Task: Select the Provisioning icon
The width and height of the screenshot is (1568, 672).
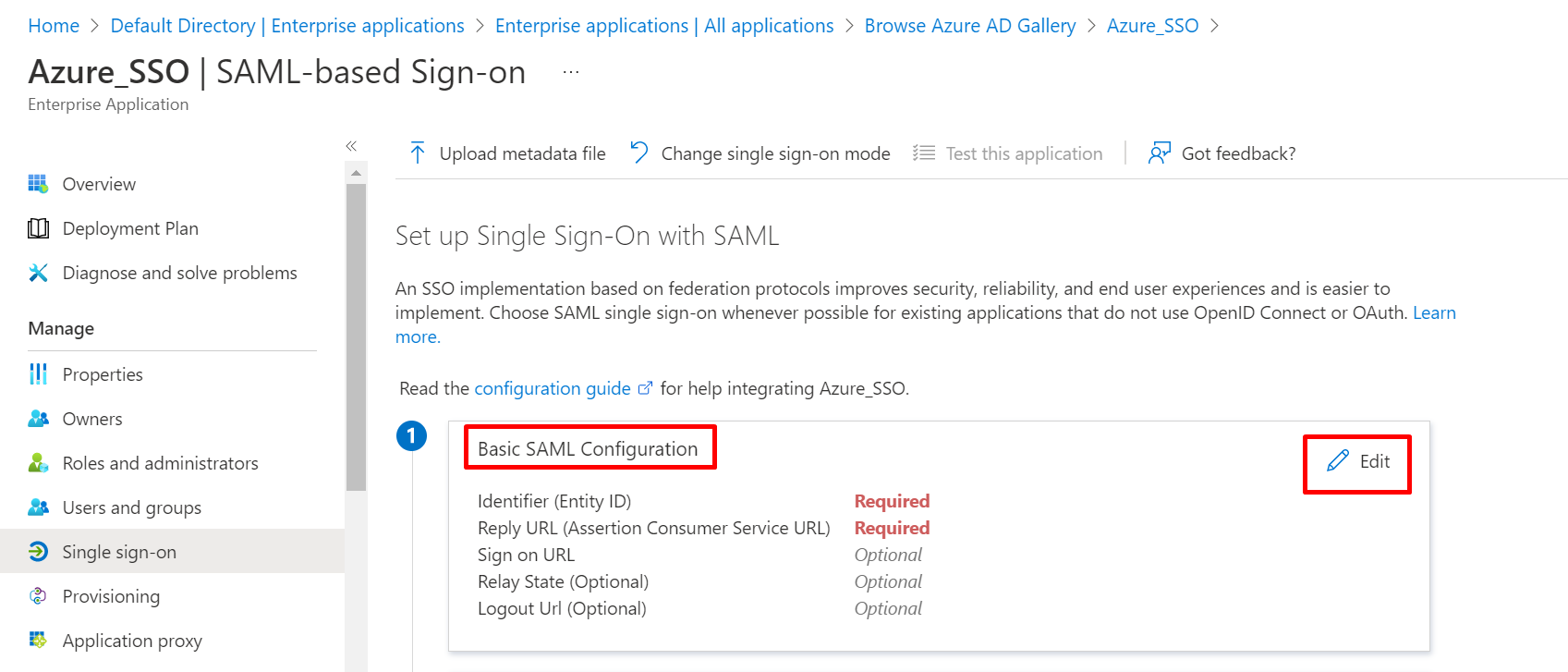Action: (x=38, y=596)
